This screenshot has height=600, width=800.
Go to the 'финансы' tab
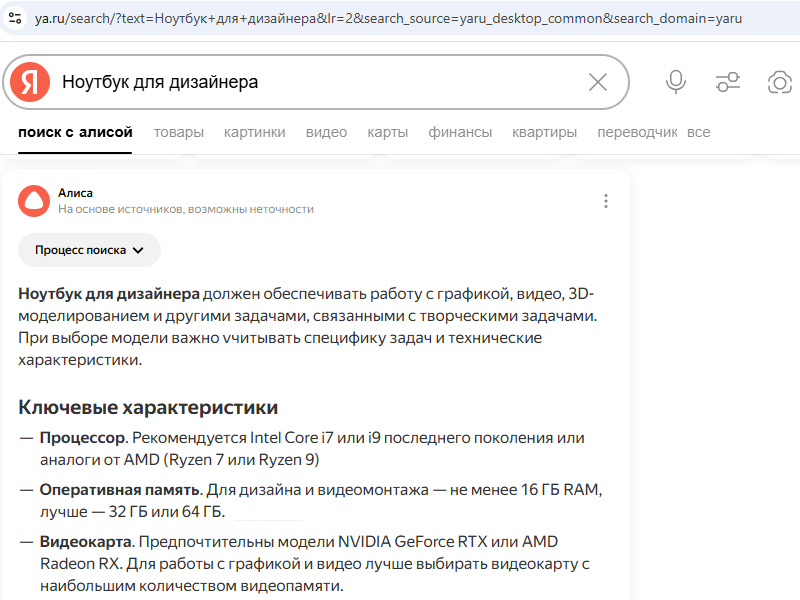coord(460,132)
